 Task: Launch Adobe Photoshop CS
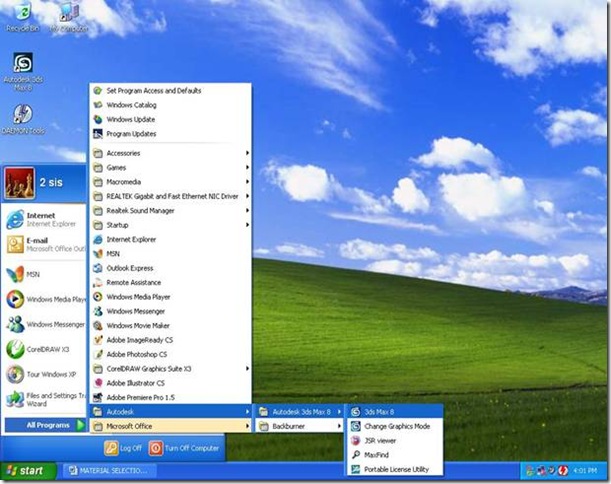pyautogui.click(x=170, y=355)
